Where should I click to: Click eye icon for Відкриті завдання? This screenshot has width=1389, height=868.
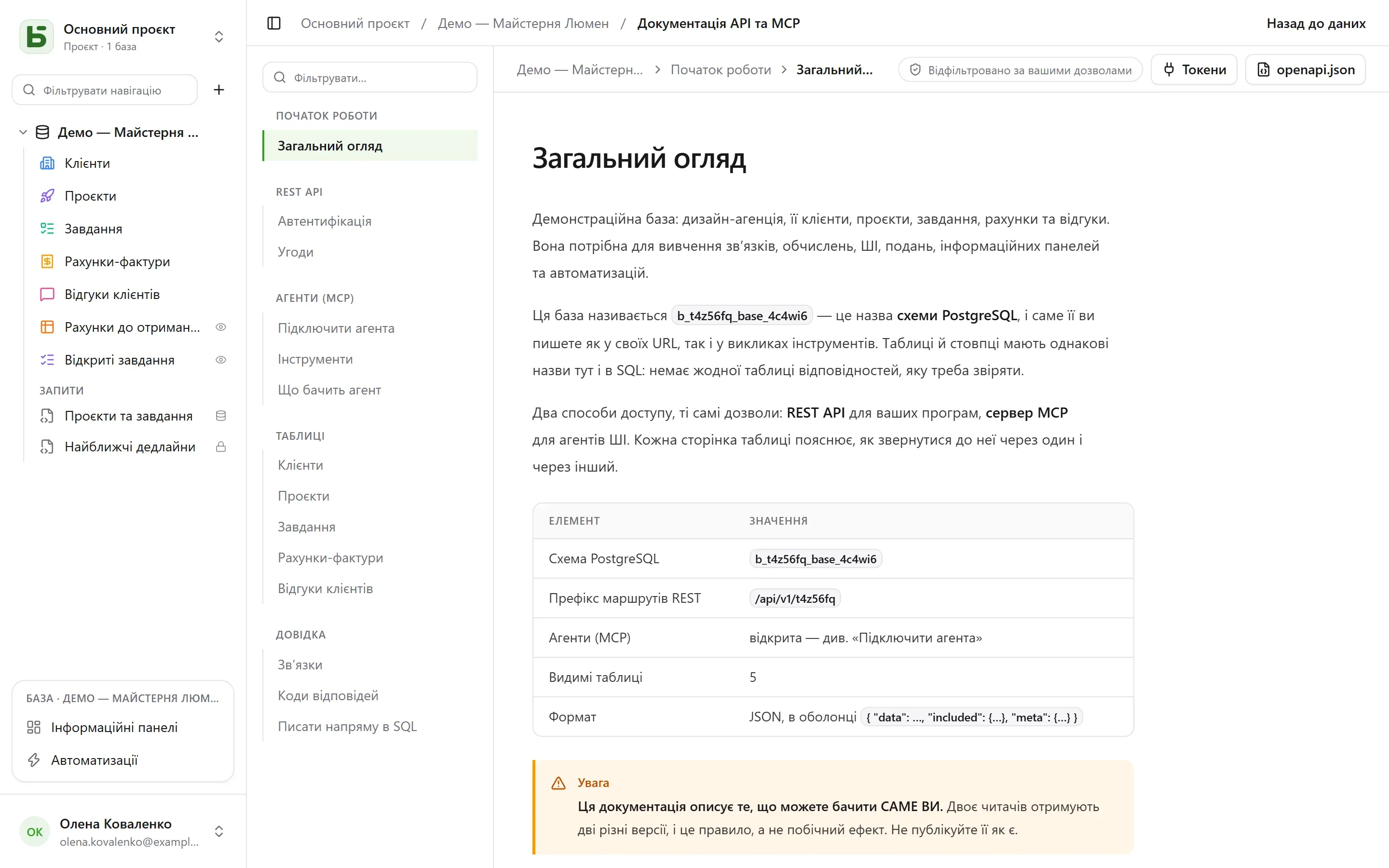[x=220, y=359]
